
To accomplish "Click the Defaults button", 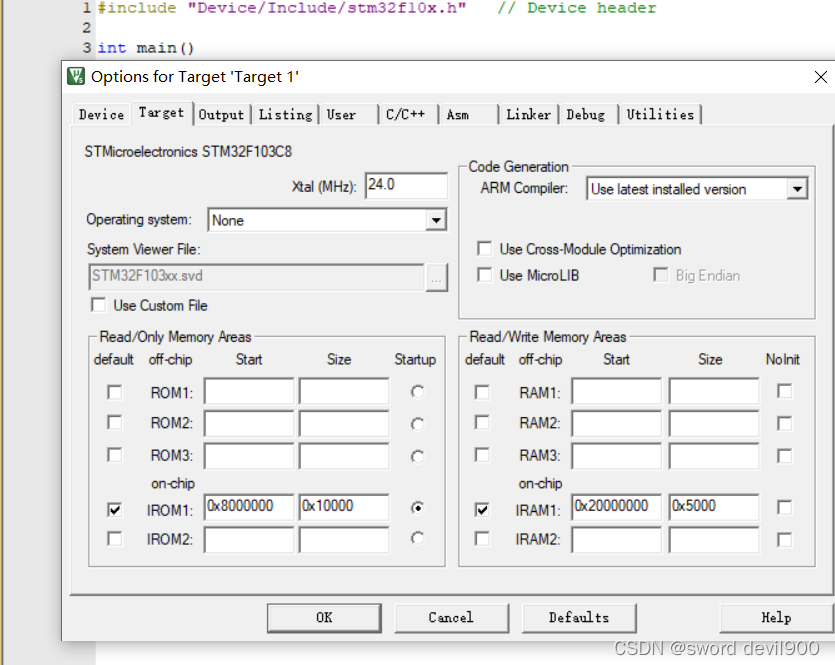I will 579,617.
